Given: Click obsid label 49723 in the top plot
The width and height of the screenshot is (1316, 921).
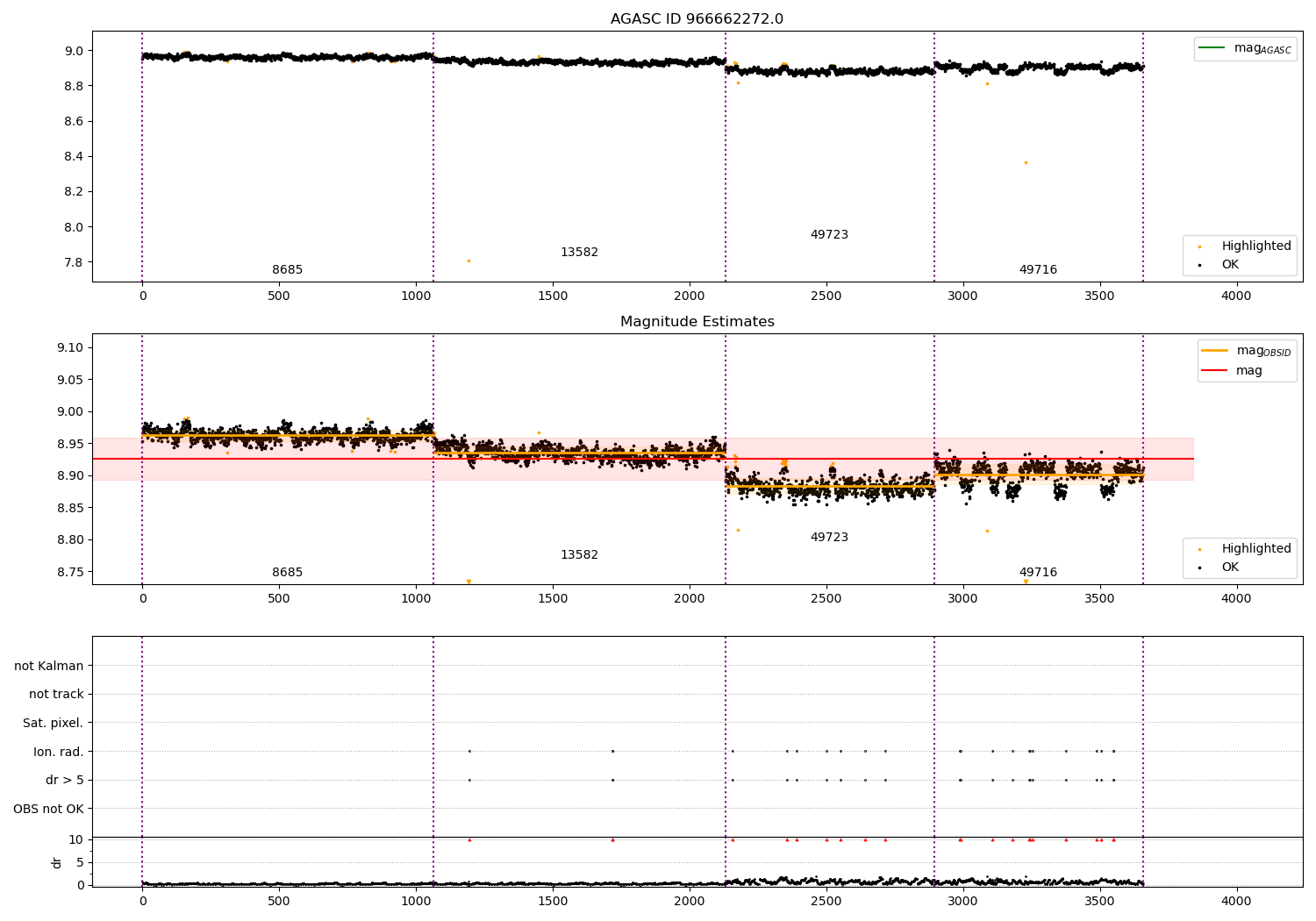Looking at the screenshot, I should click(829, 234).
